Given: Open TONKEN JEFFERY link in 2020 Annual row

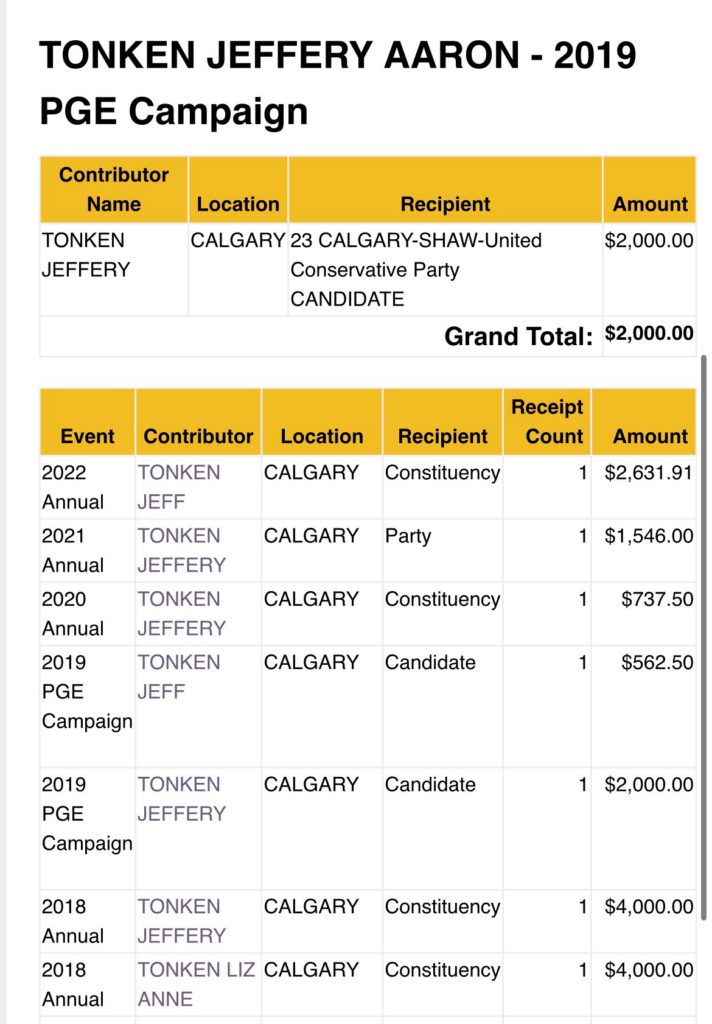Looking at the screenshot, I should point(182,613).
